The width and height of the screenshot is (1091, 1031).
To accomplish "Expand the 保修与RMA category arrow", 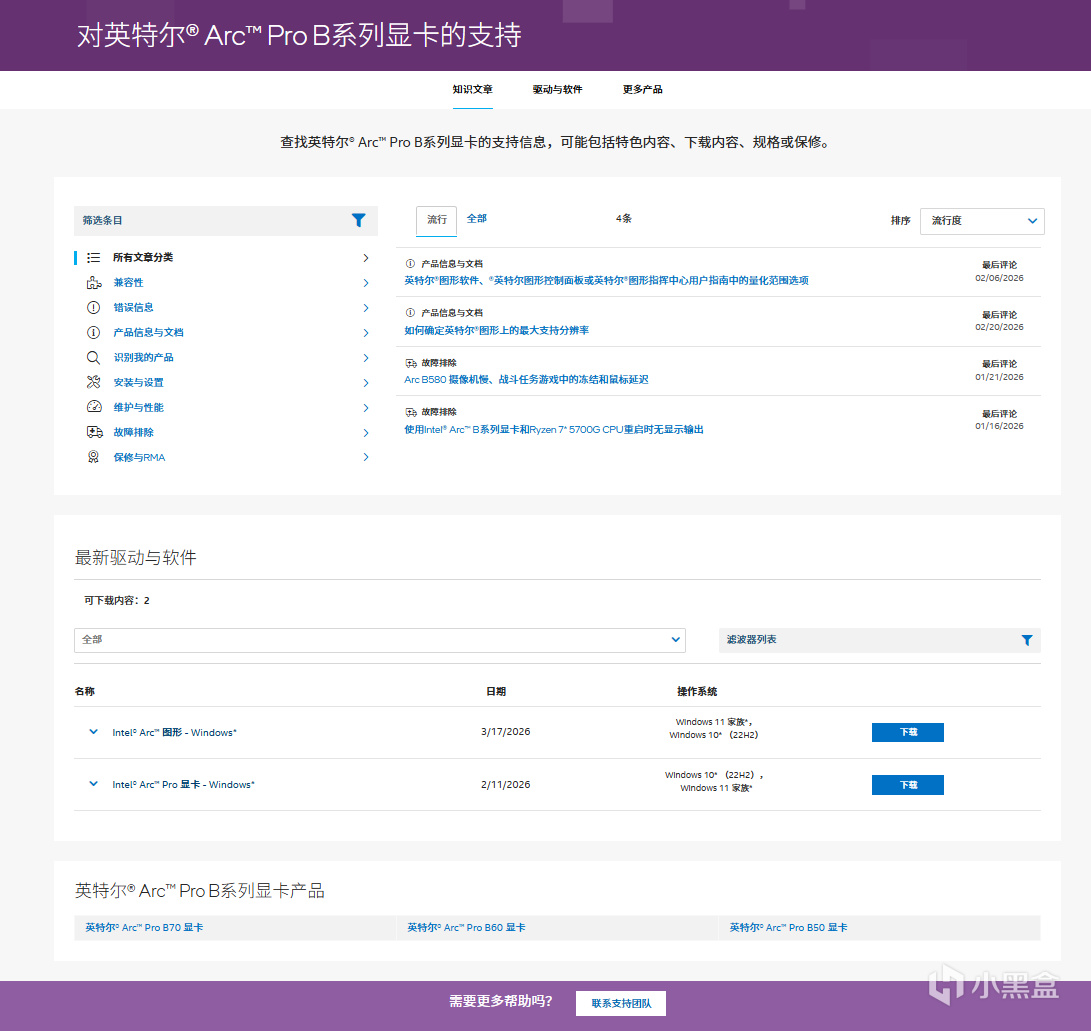I will [x=366, y=457].
